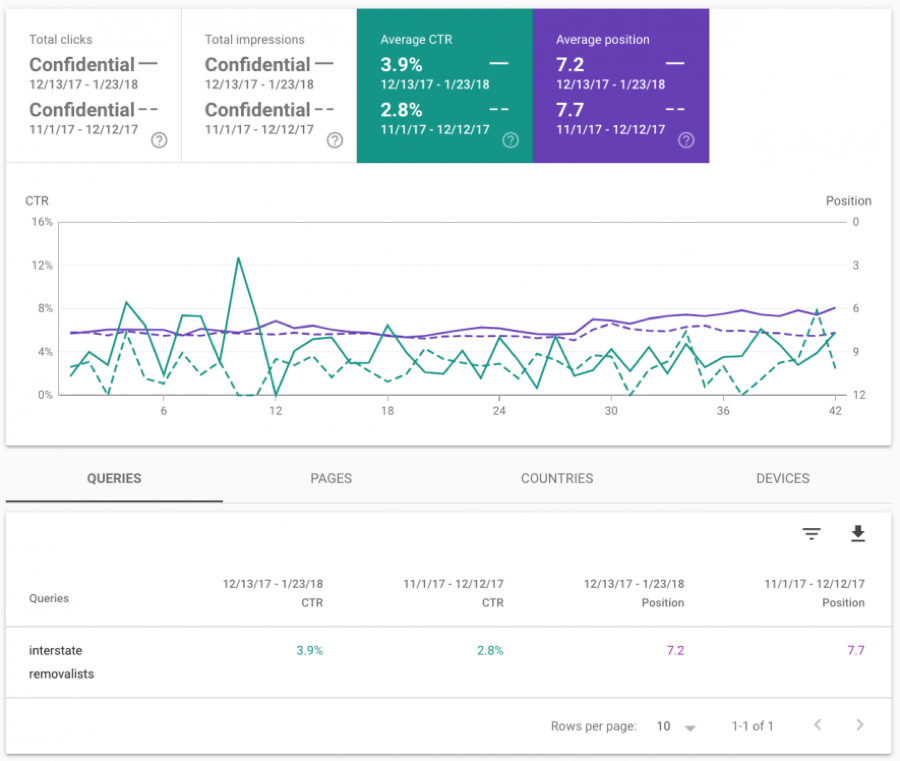Open the table filter options

coord(810,534)
